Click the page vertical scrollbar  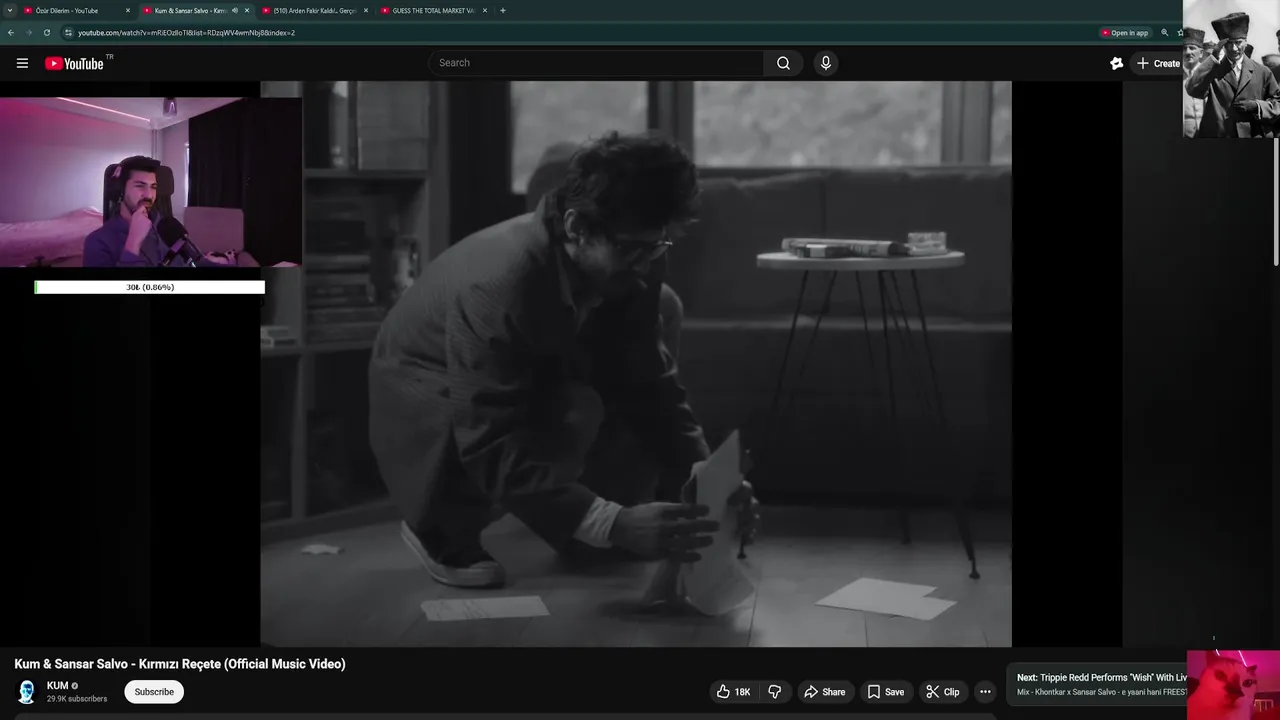pos(1275,200)
